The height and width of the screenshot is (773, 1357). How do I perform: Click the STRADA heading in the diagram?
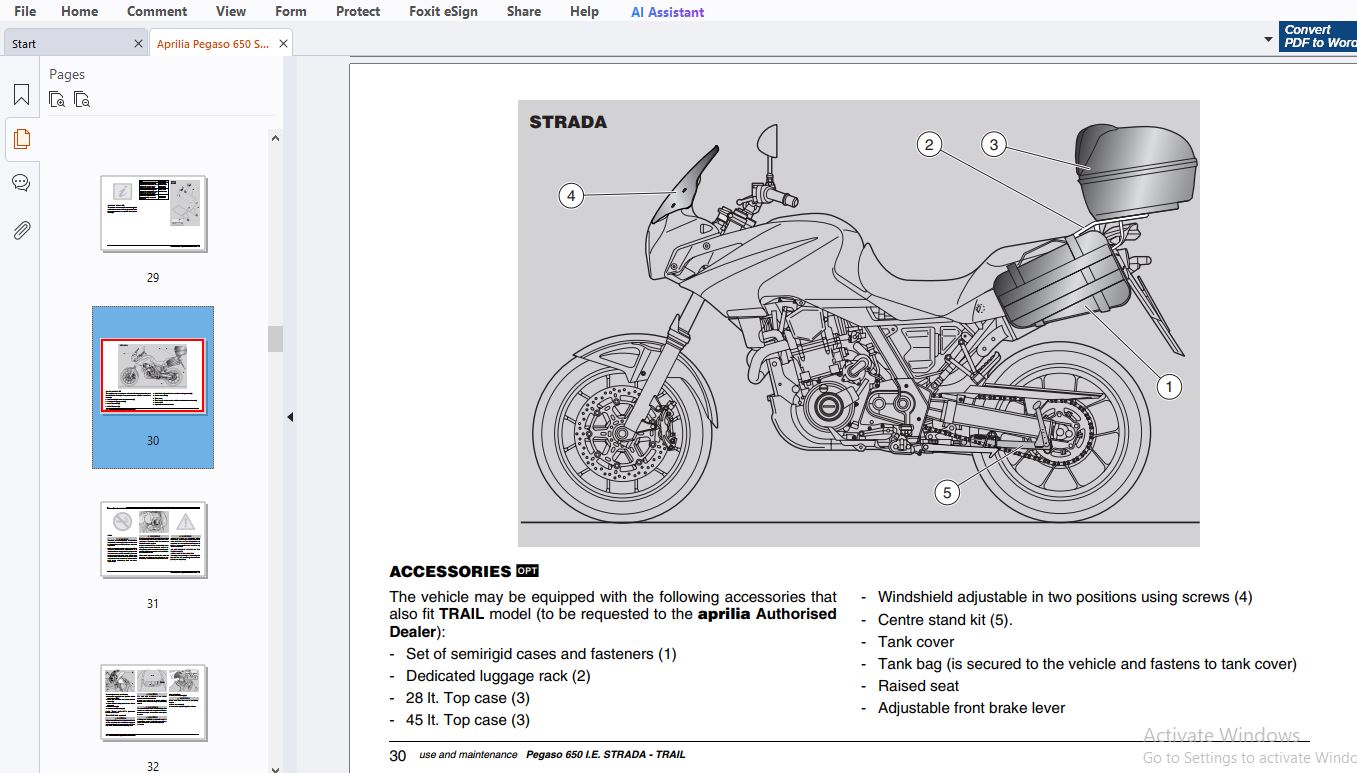tap(568, 122)
